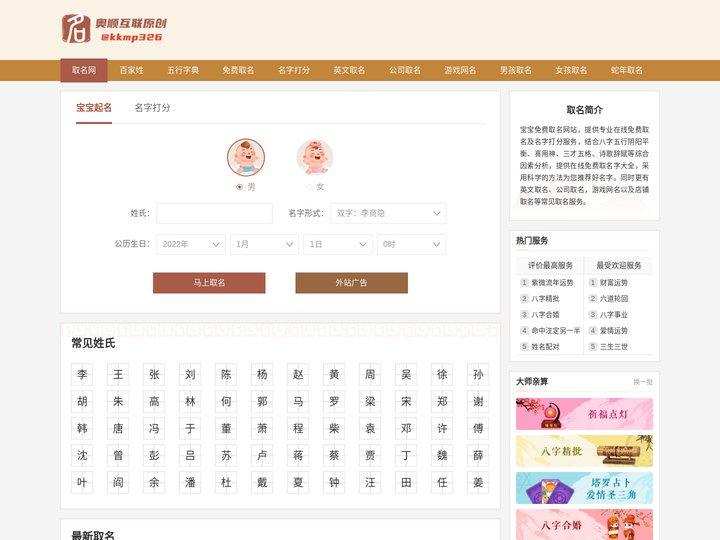Click the 姓氏 surname input field
This screenshot has width=720, height=540.
[x=214, y=214]
